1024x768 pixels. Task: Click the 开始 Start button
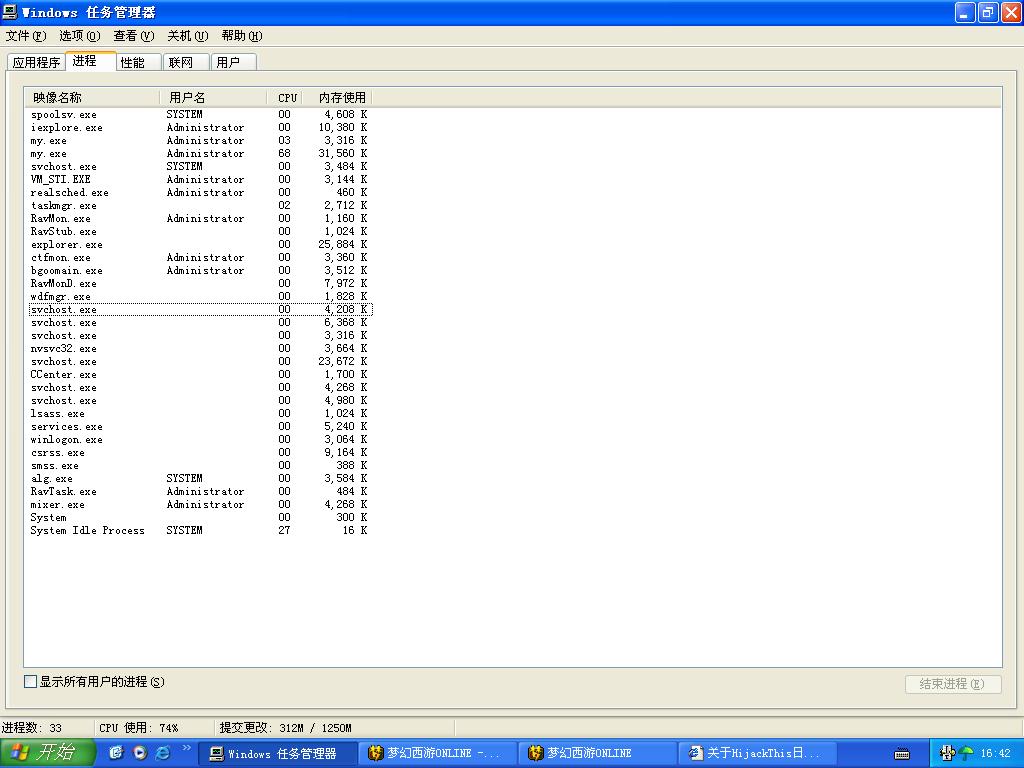48,752
